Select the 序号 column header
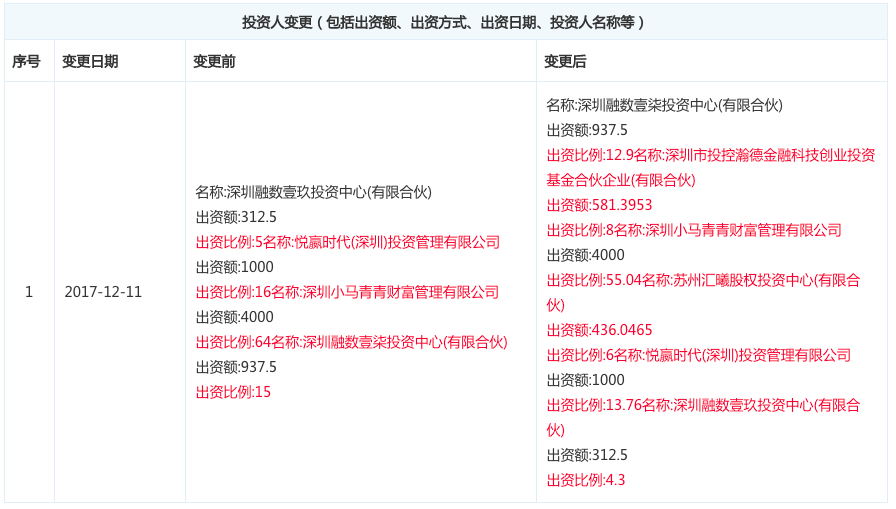 click(x=26, y=61)
